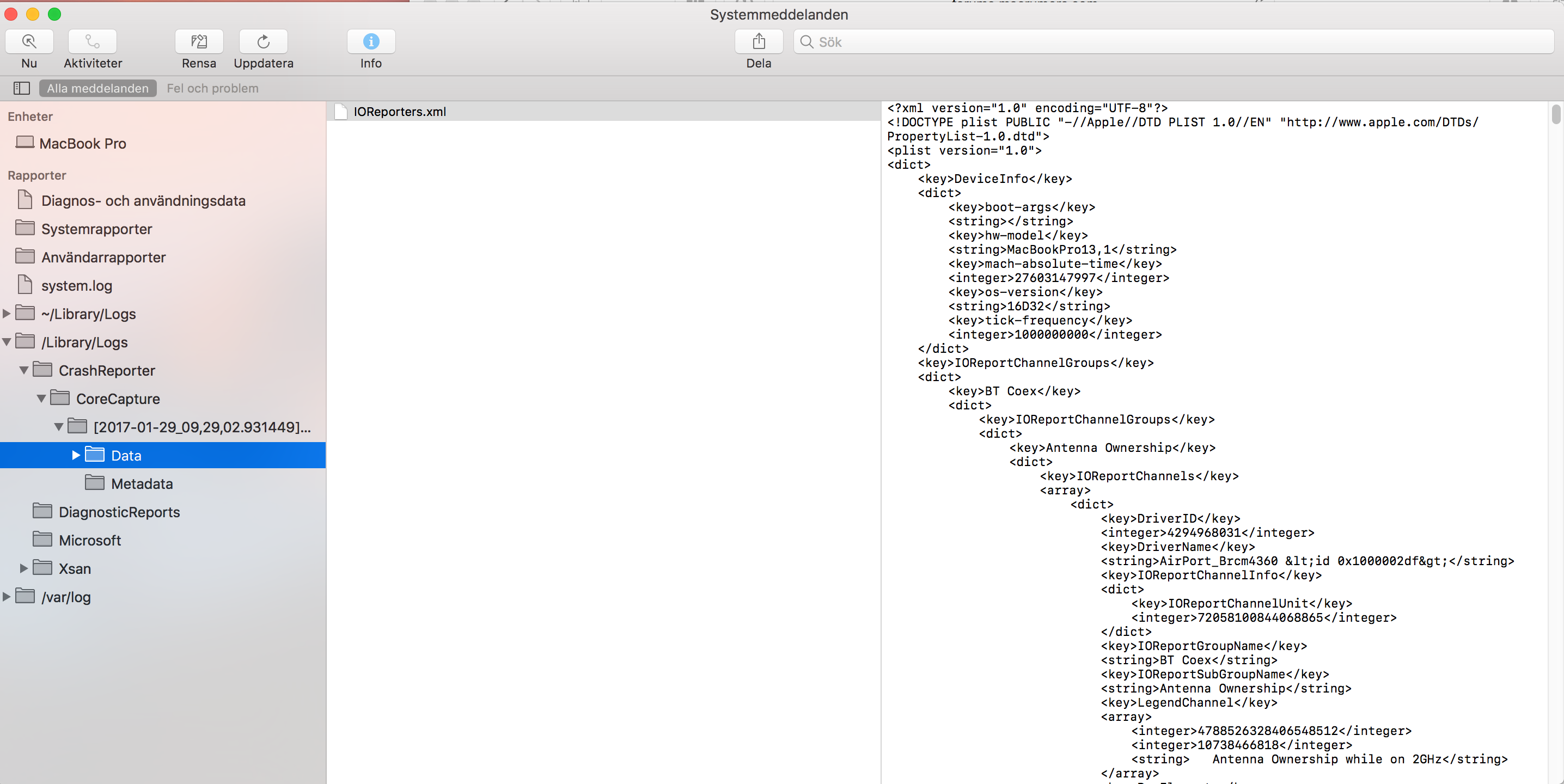Click the Aktiviteter toolbar icon
Screen dimensions: 1564x784
pos(92,41)
